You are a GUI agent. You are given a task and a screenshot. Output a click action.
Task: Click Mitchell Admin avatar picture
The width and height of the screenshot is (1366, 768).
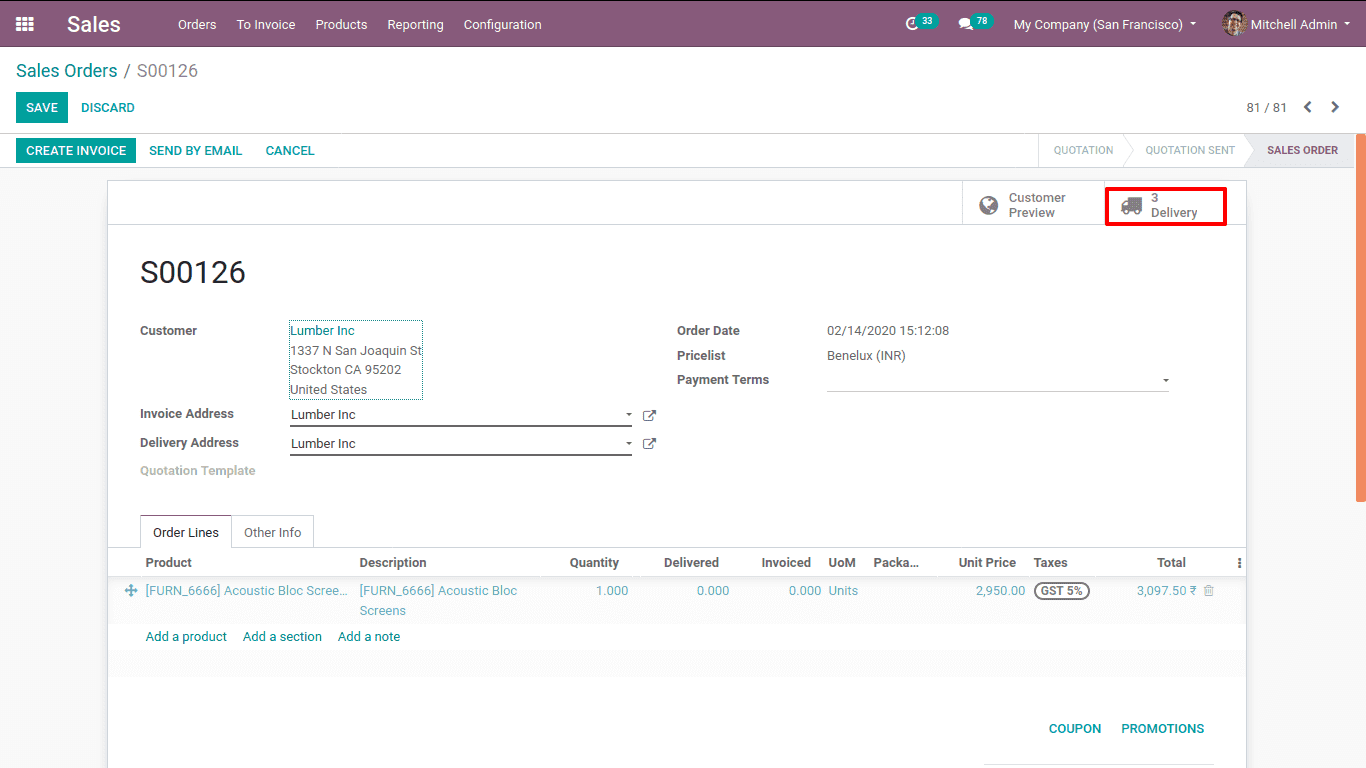(x=1234, y=24)
